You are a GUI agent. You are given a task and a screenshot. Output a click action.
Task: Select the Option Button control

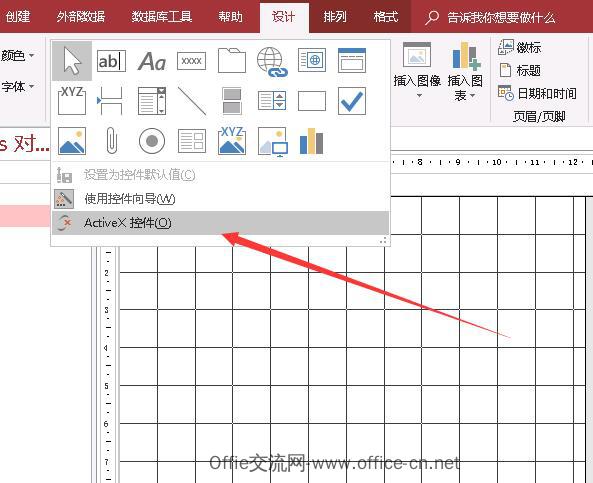(152, 141)
